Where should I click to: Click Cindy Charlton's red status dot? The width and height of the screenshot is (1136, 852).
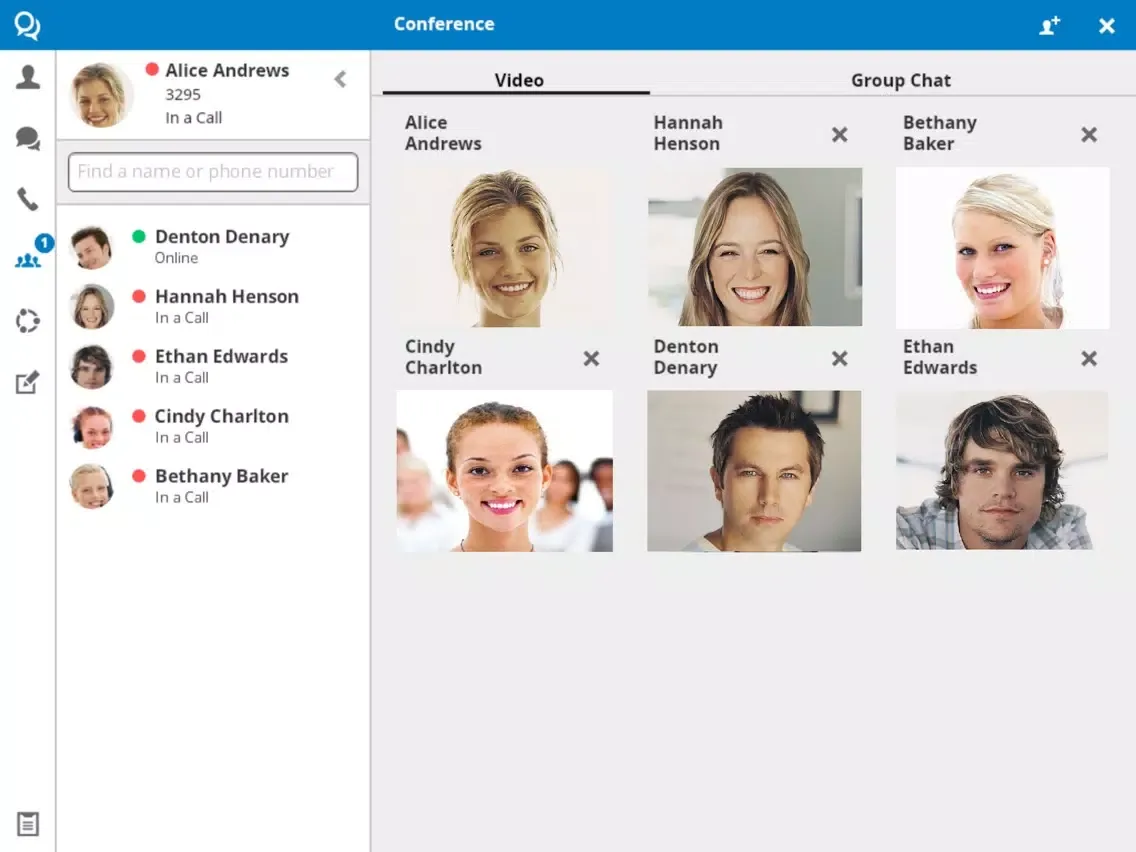tap(139, 416)
